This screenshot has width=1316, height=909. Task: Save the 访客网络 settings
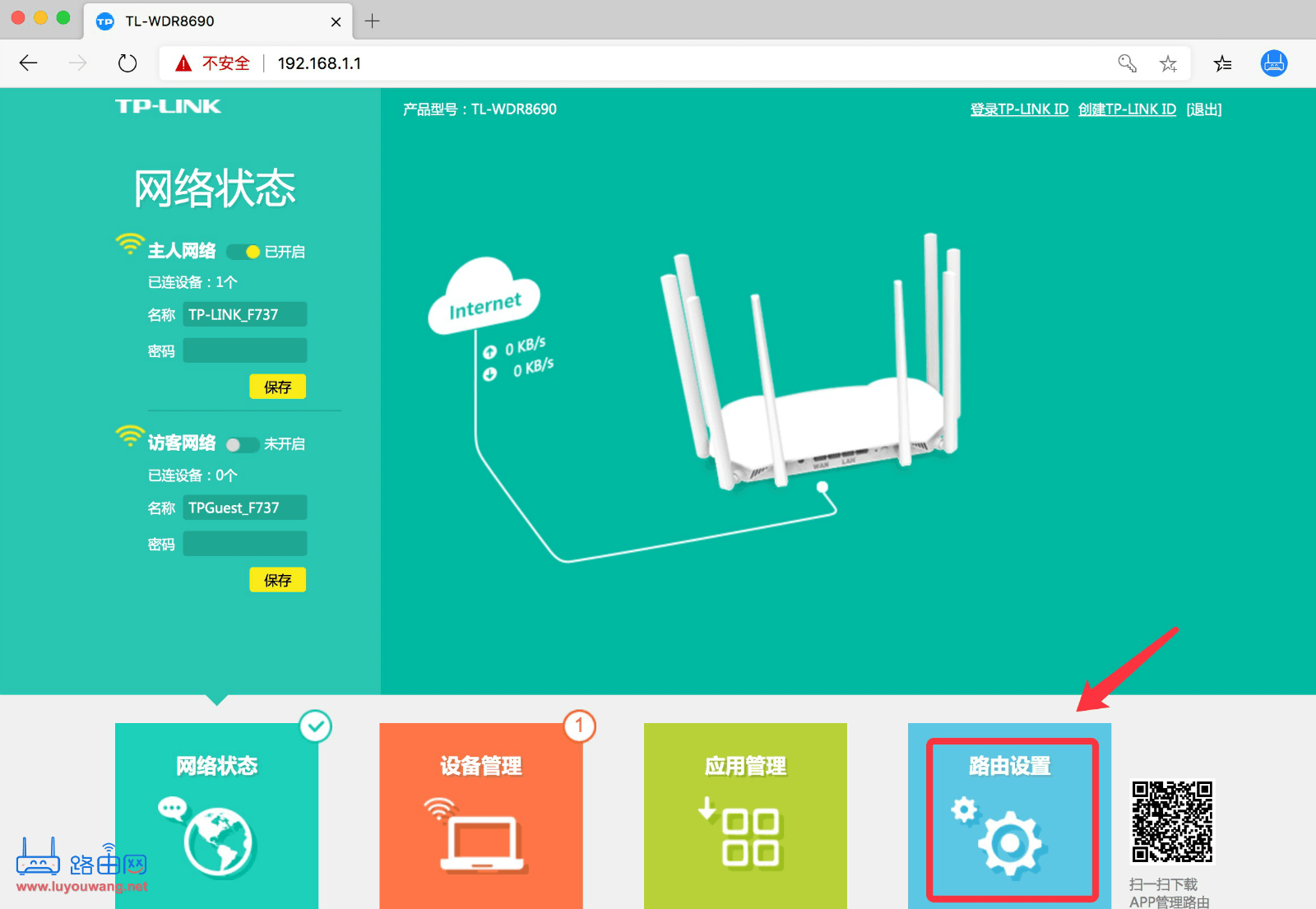click(x=277, y=580)
